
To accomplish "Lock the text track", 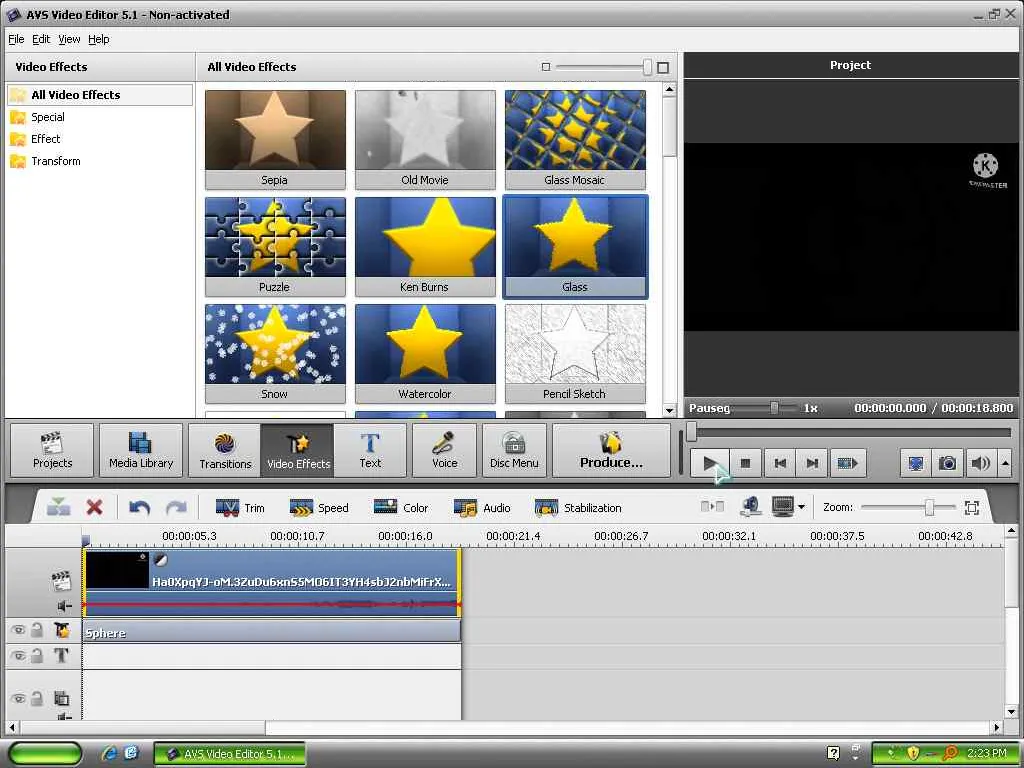I will coord(37,655).
